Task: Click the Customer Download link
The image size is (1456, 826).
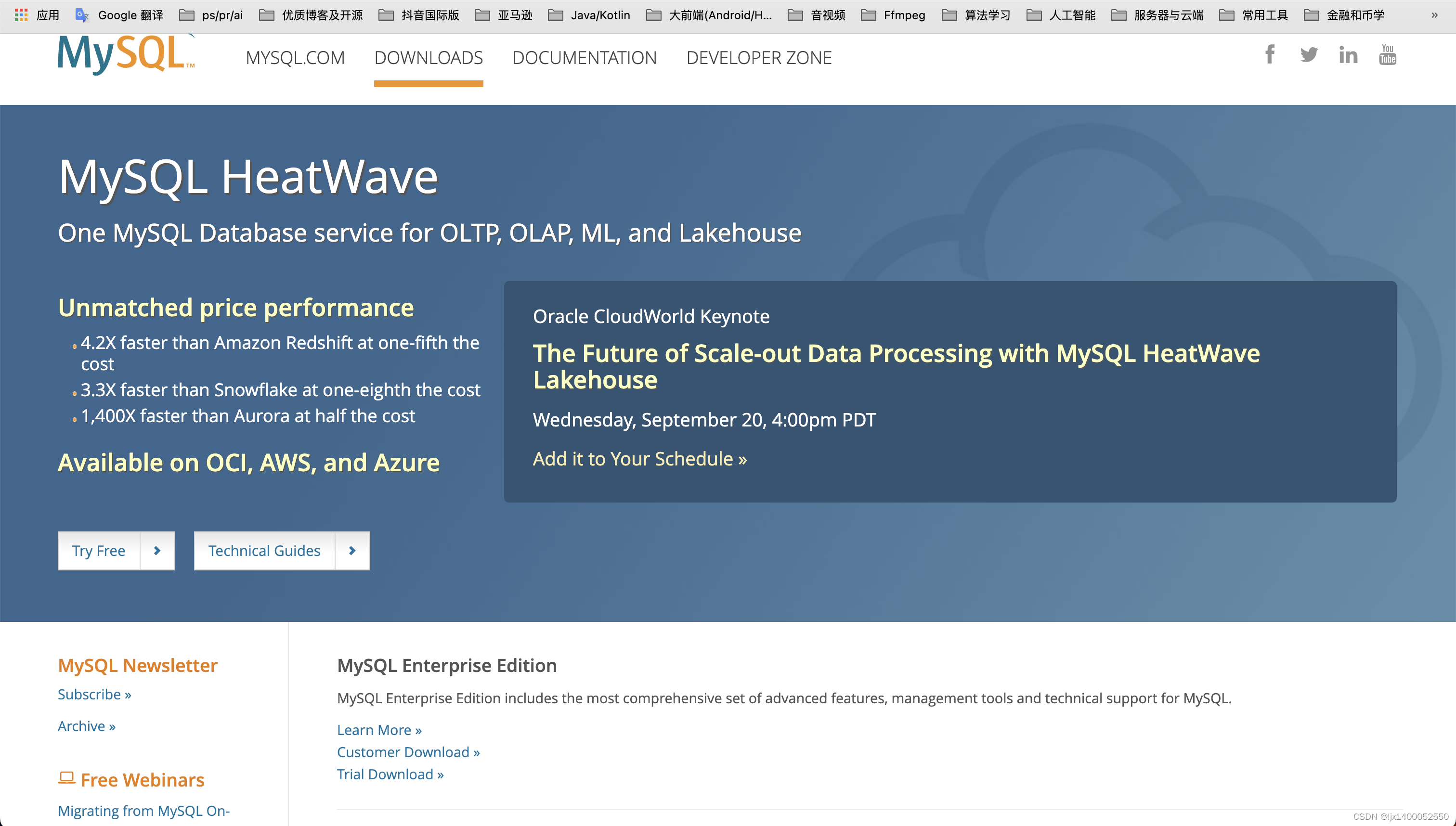Action: (408, 752)
